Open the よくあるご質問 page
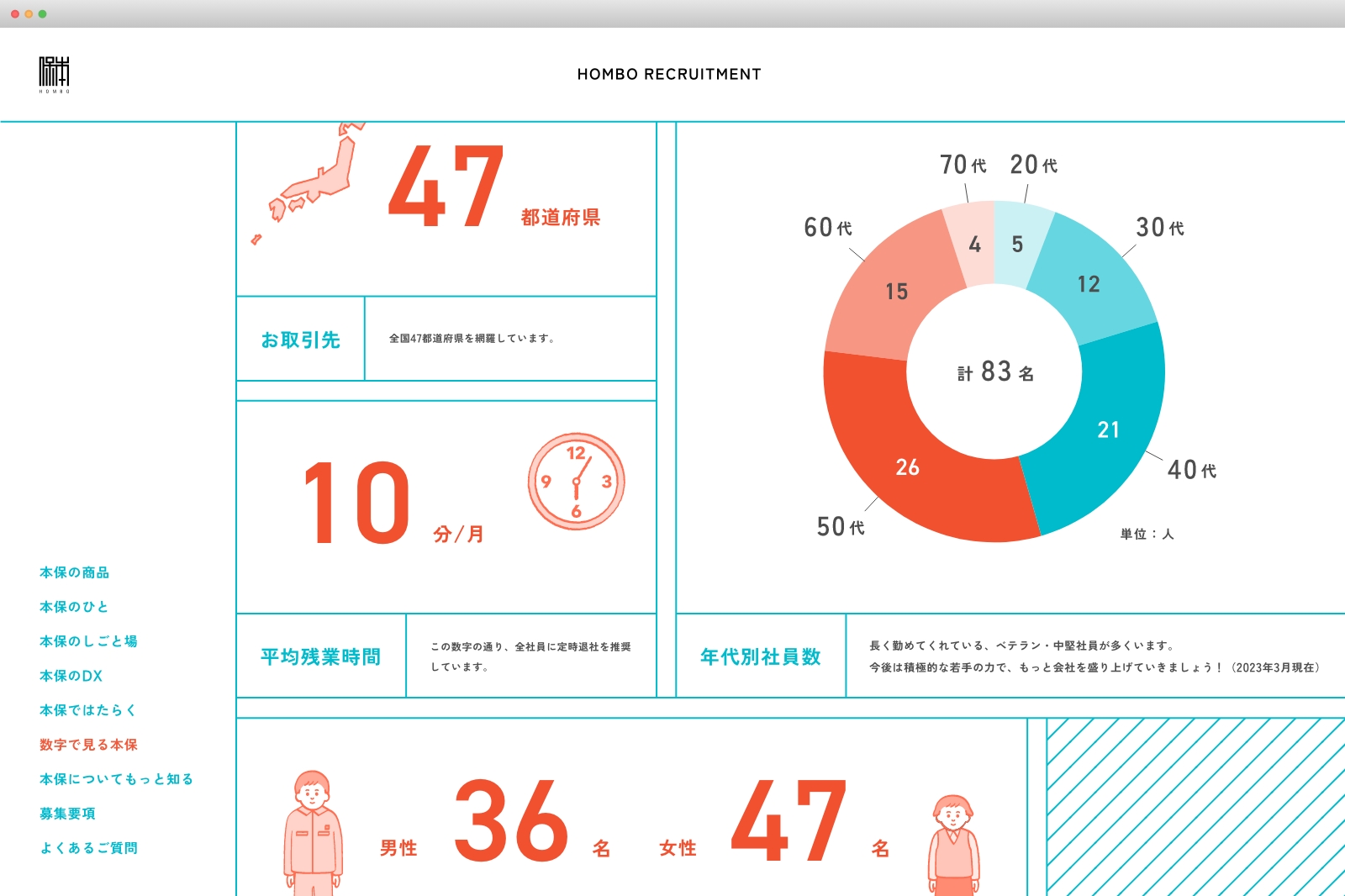Screen dimensions: 1345x896 pos(89,848)
